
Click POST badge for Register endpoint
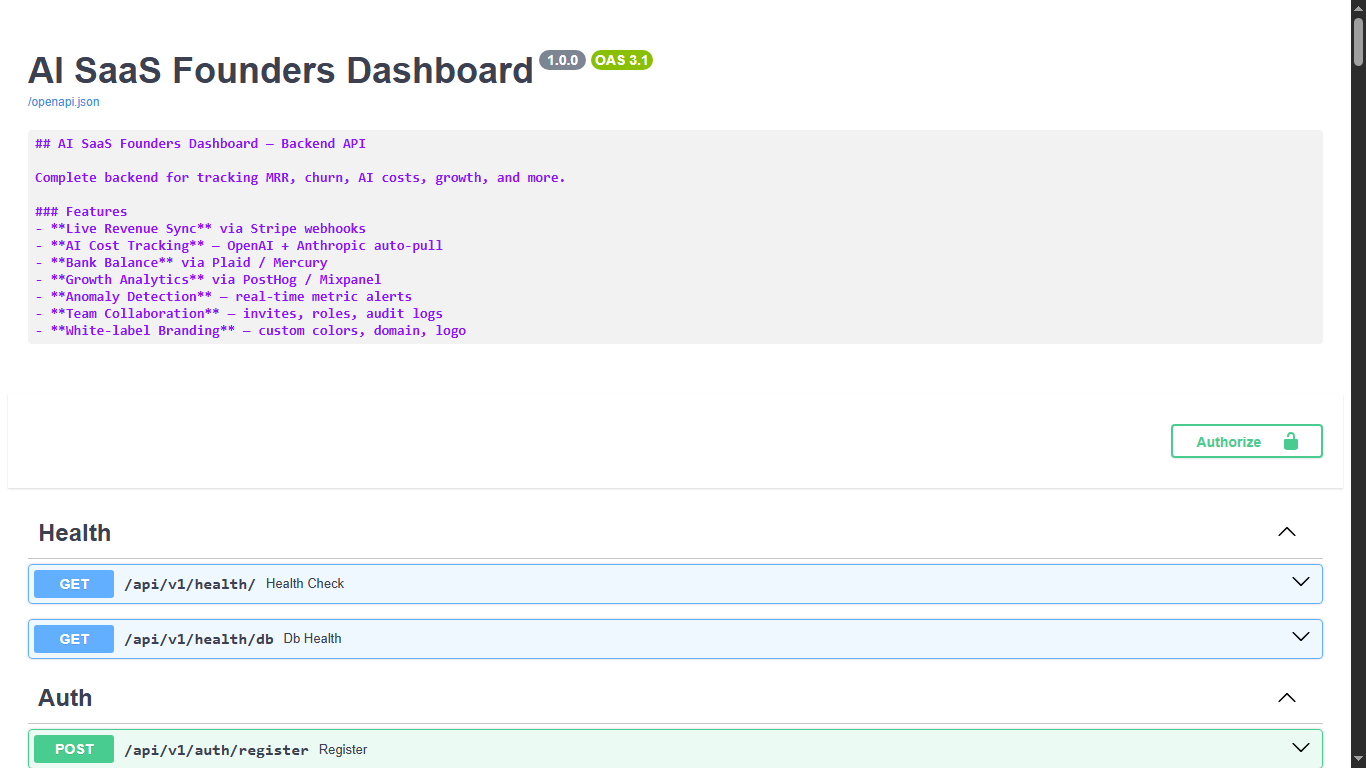click(74, 749)
